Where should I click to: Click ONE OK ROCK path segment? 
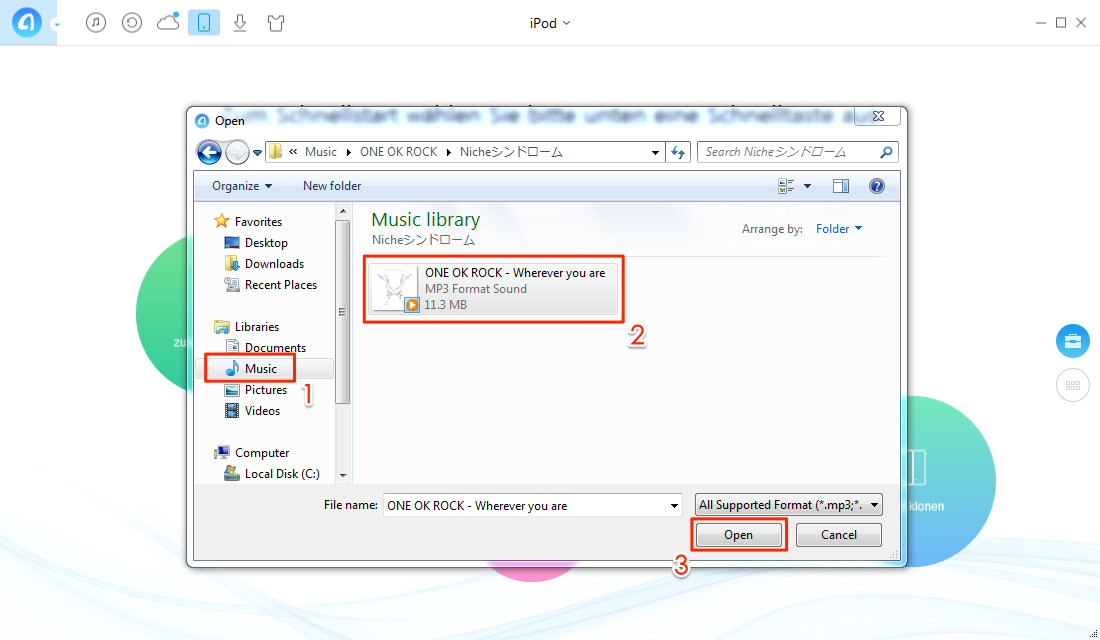(398, 152)
